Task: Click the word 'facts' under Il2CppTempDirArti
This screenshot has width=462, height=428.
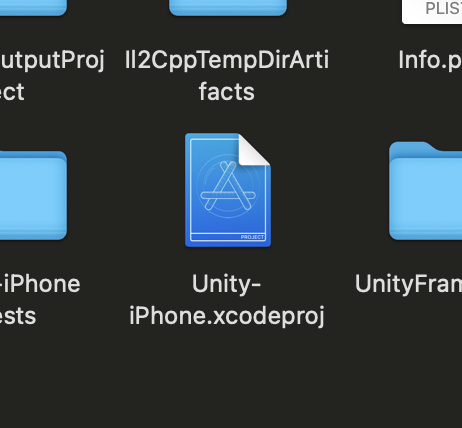Action: pos(227,92)
